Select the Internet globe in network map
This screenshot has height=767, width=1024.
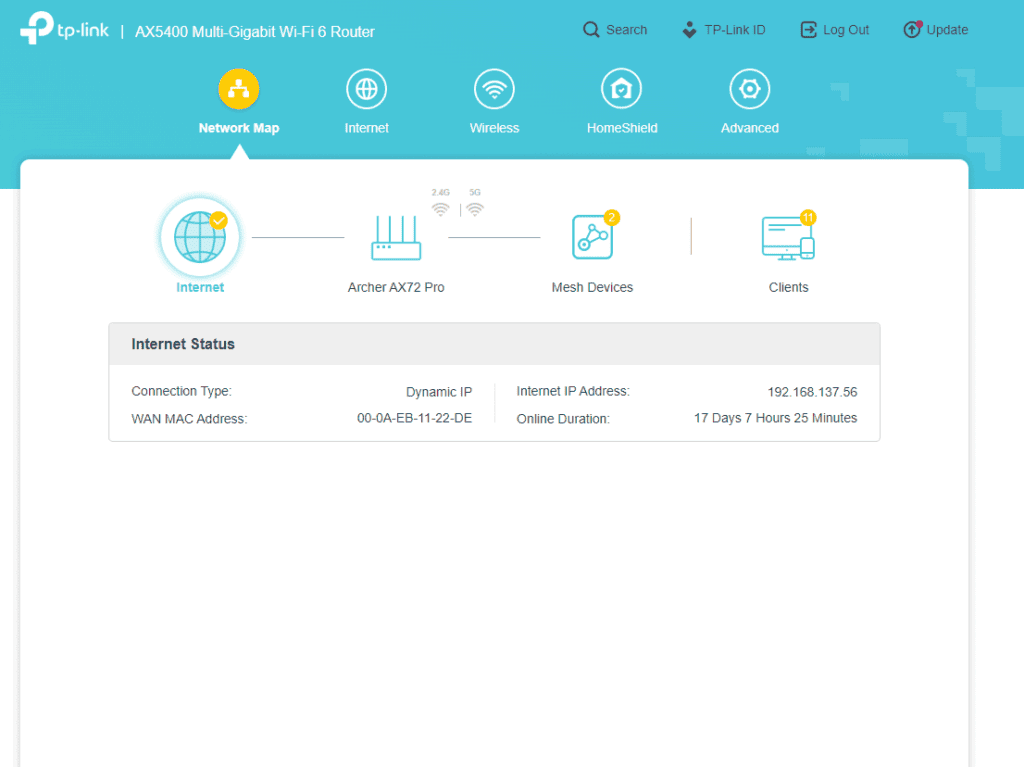click(x=200, y=238)
